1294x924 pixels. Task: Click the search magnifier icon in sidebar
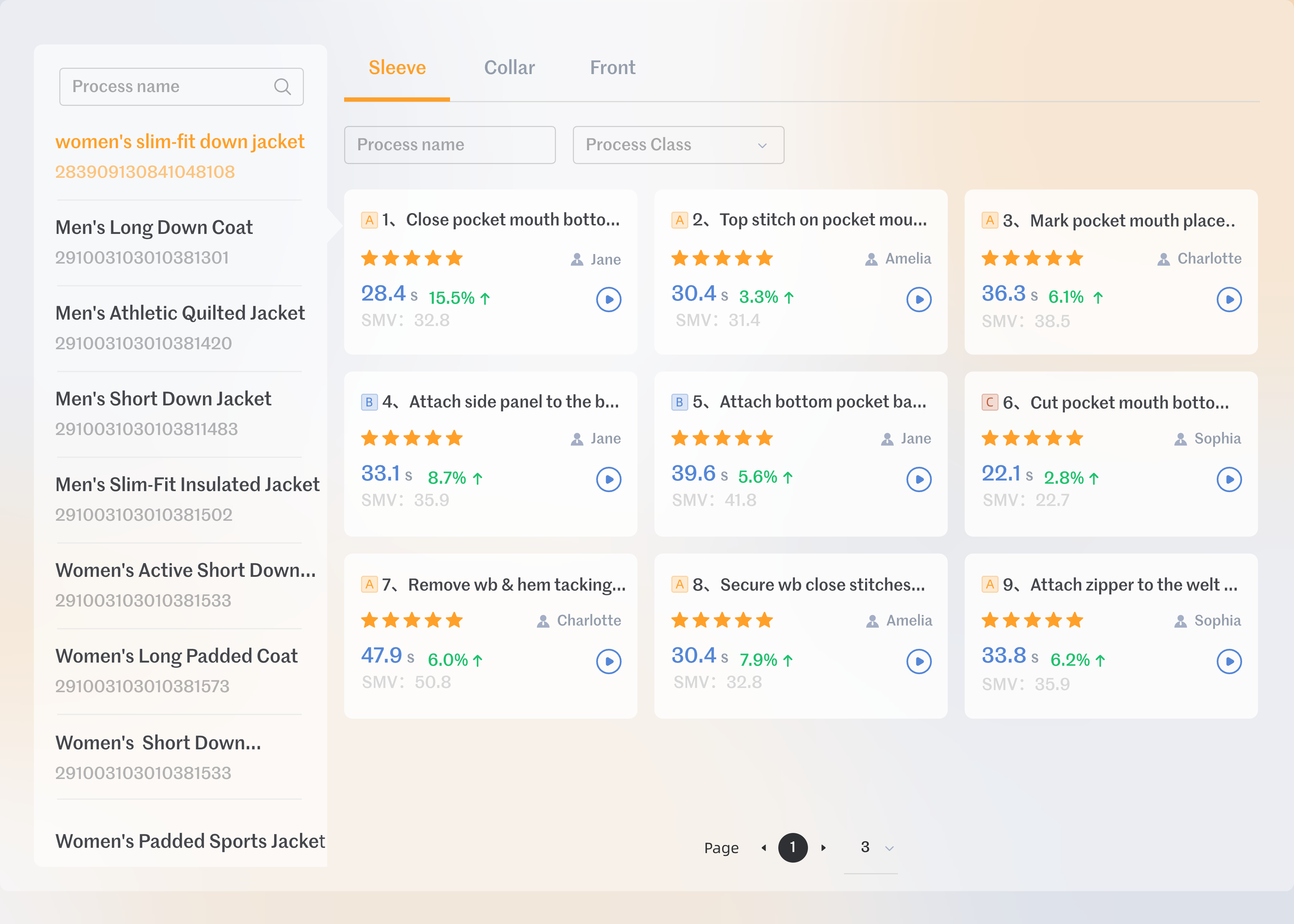(282, 86)
